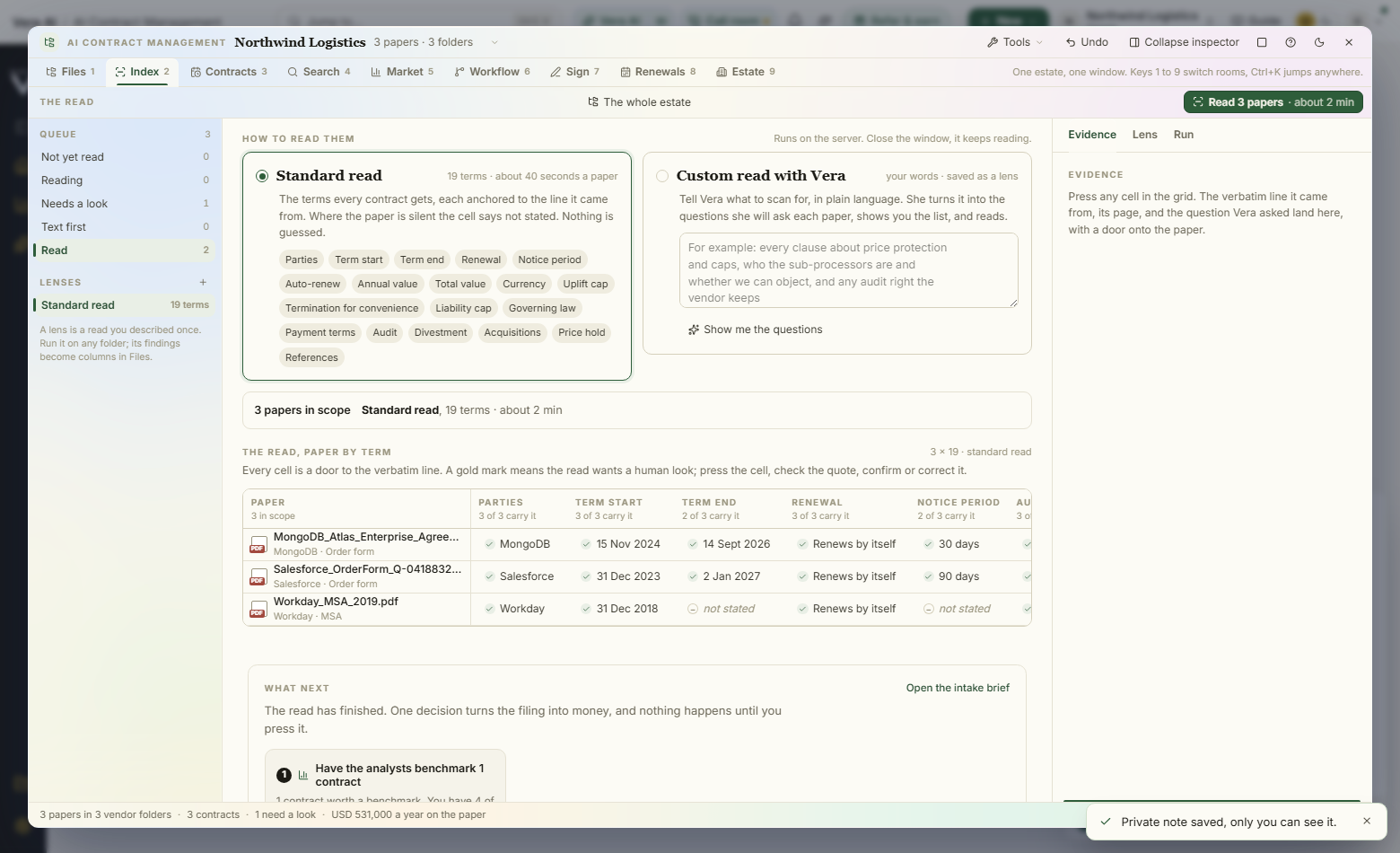Select the Standard read radio option
1400x853 pixels.
262,176
